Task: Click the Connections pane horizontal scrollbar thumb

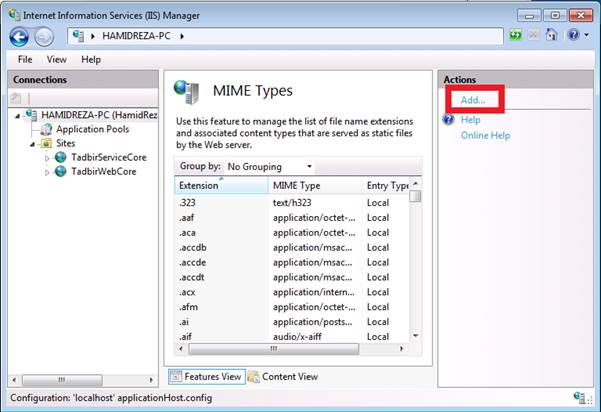Action: [62, 380]
